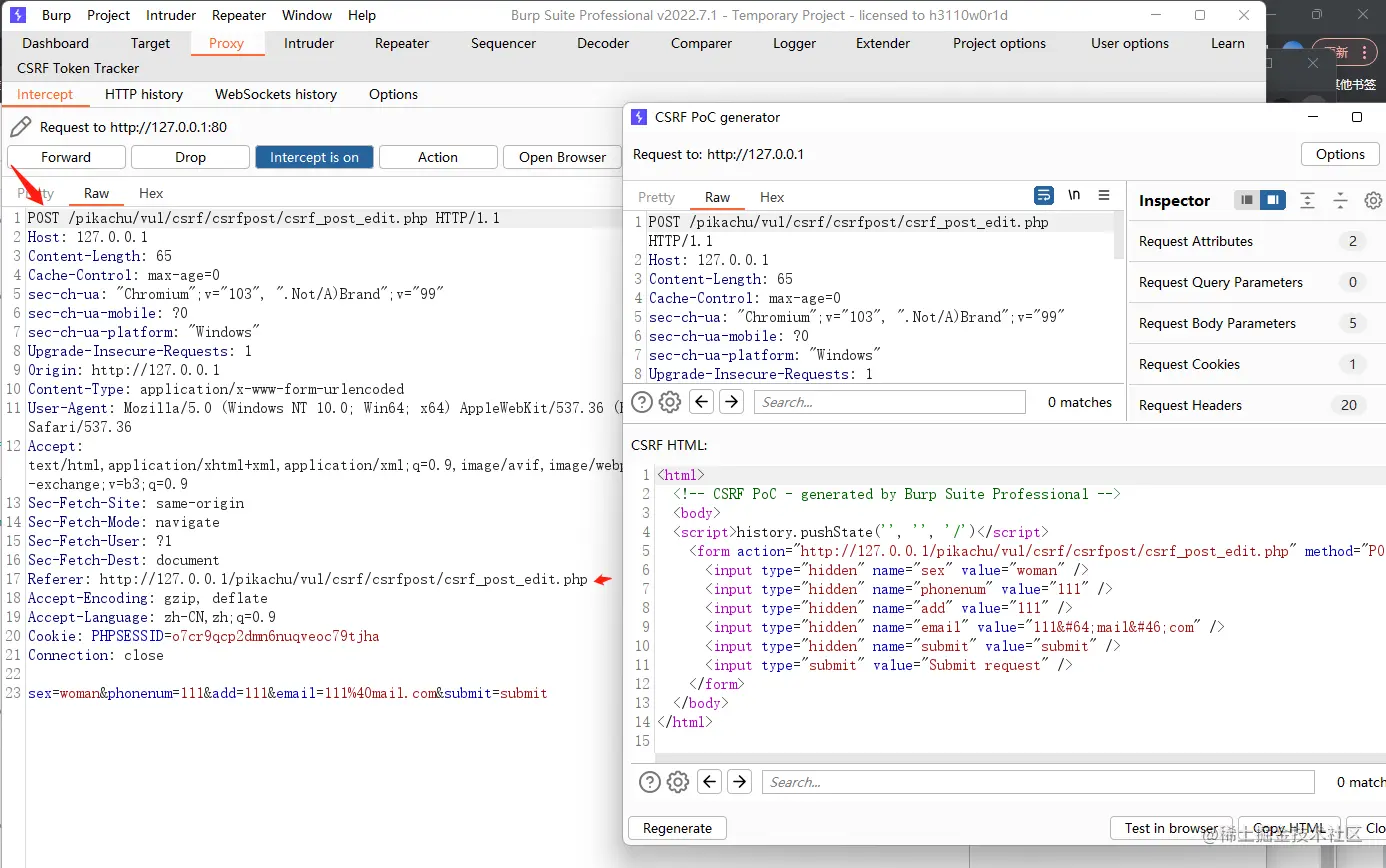This screenshot has height=868, width=1386.
Task: Open the User options tab
Action: [1130, 43]
